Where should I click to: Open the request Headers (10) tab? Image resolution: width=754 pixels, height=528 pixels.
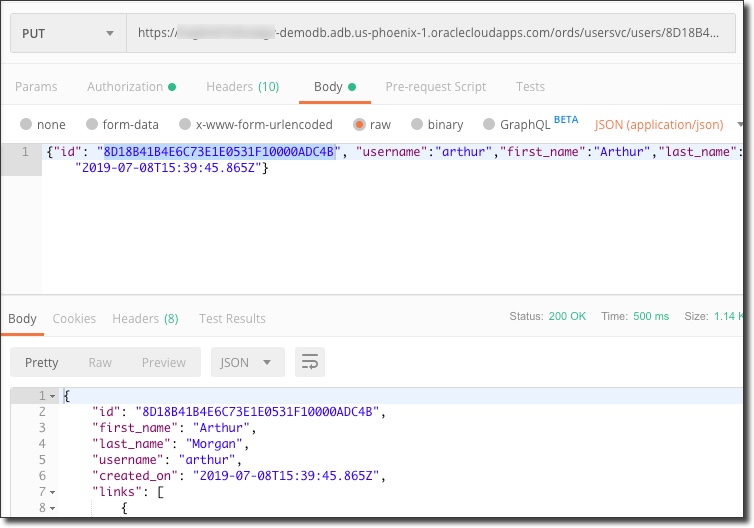pos(242,87)
